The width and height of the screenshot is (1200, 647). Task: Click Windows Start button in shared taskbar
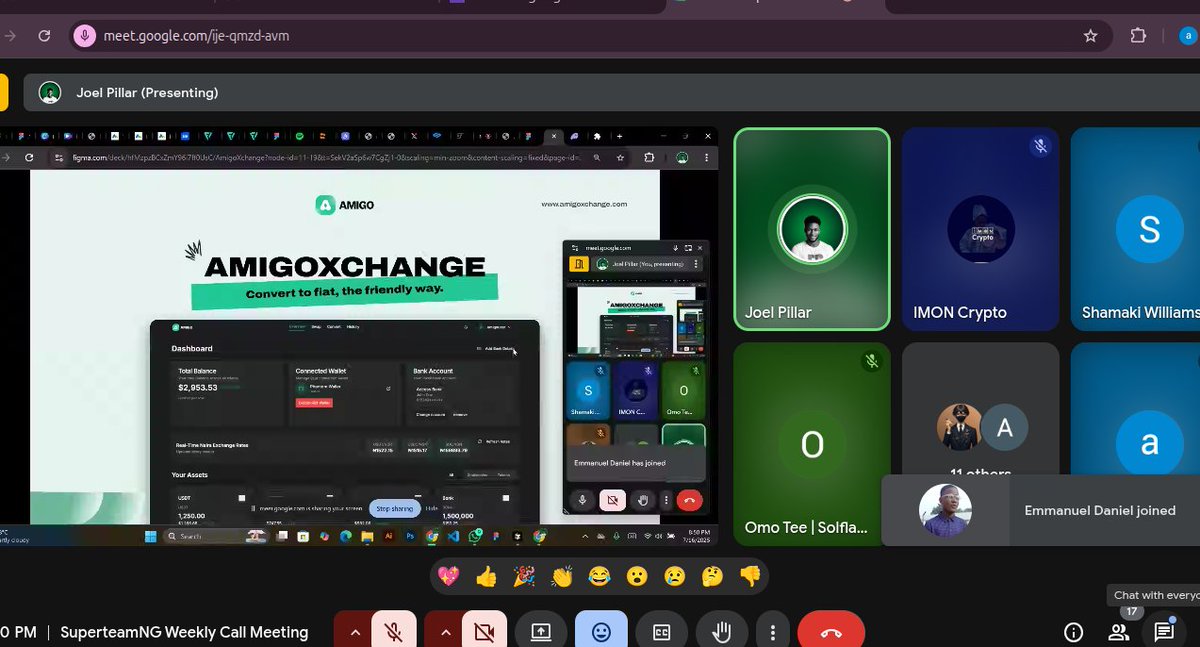pyautogui.click(x=153, y=537)
